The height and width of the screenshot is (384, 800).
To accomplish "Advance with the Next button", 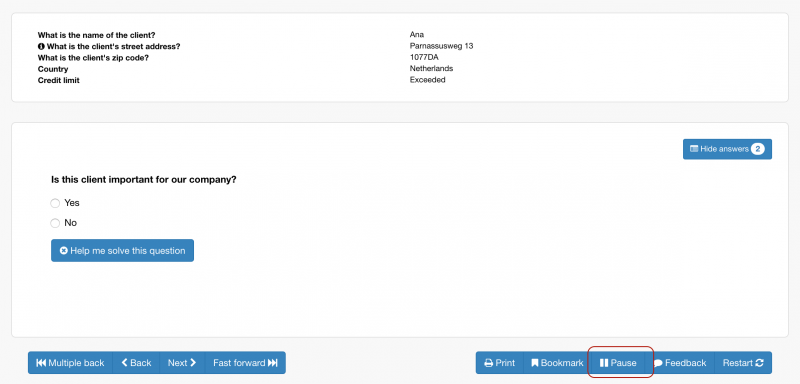I will 182,363.
